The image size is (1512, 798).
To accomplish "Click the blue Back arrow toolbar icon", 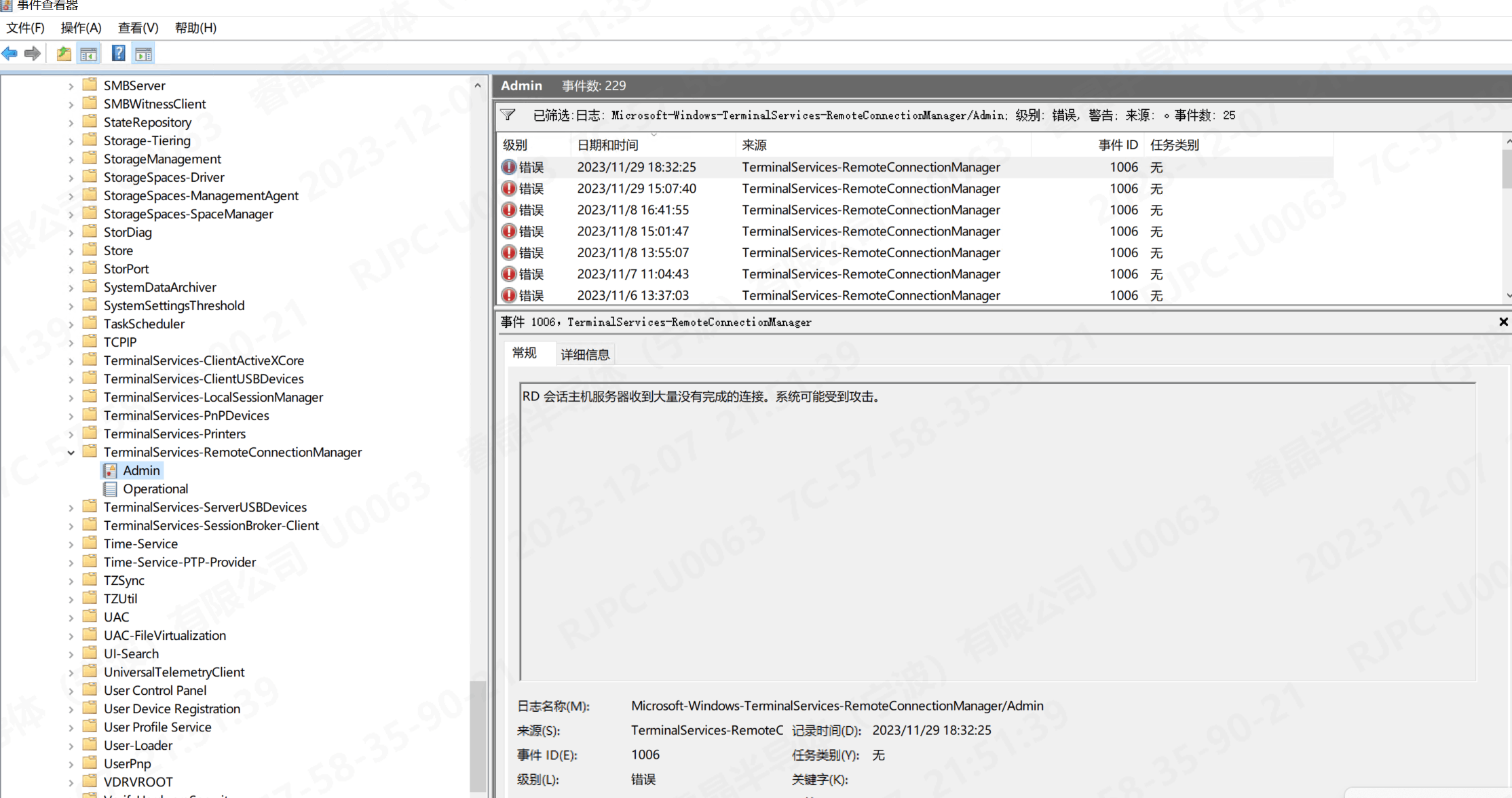I will (10, 54).
